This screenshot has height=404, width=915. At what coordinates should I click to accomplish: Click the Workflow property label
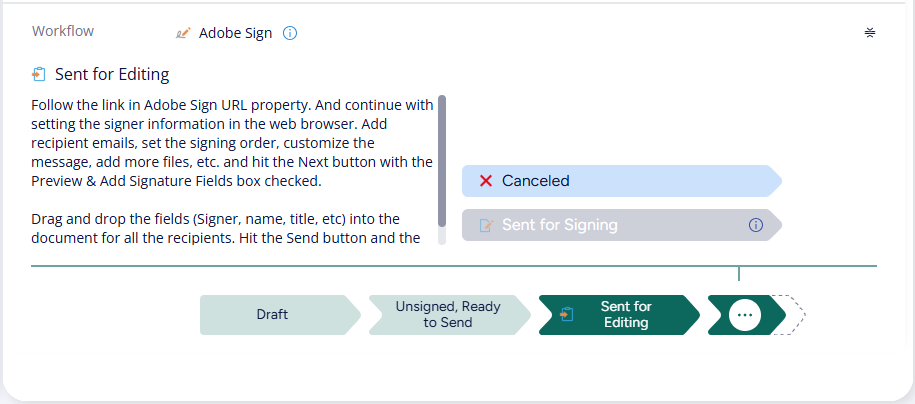tap(63, 31)
